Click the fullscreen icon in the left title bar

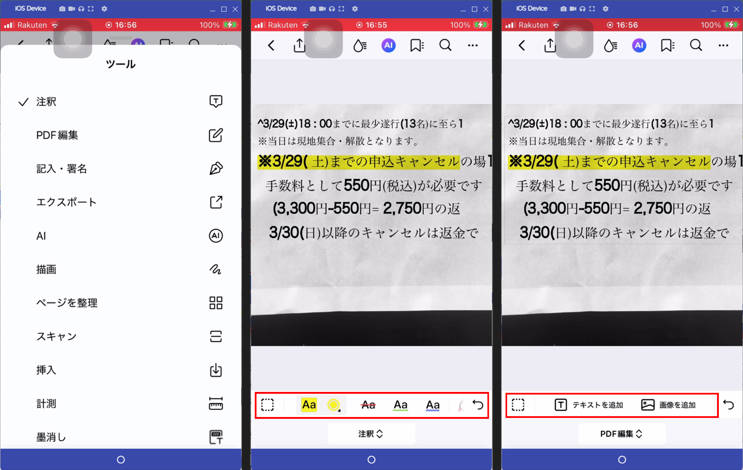click(x=91, y=9)
